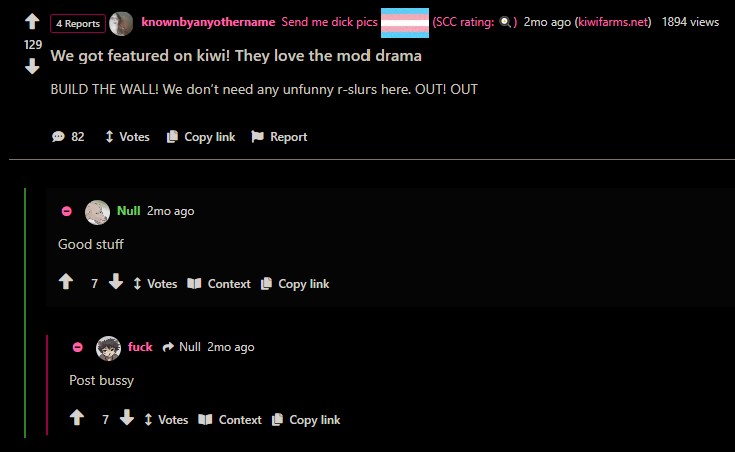Click the post author's avatar thumbnail

pos(121,23)
